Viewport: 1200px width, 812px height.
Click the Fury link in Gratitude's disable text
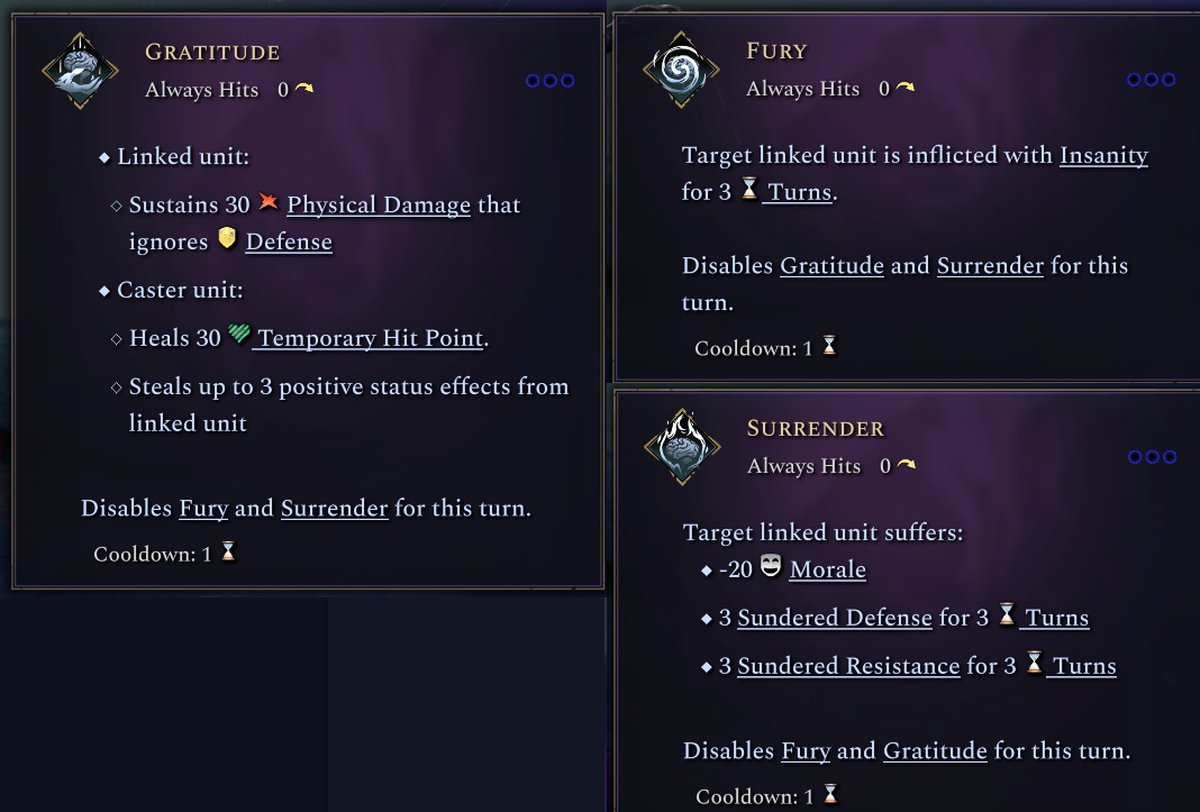click(203, 508)
